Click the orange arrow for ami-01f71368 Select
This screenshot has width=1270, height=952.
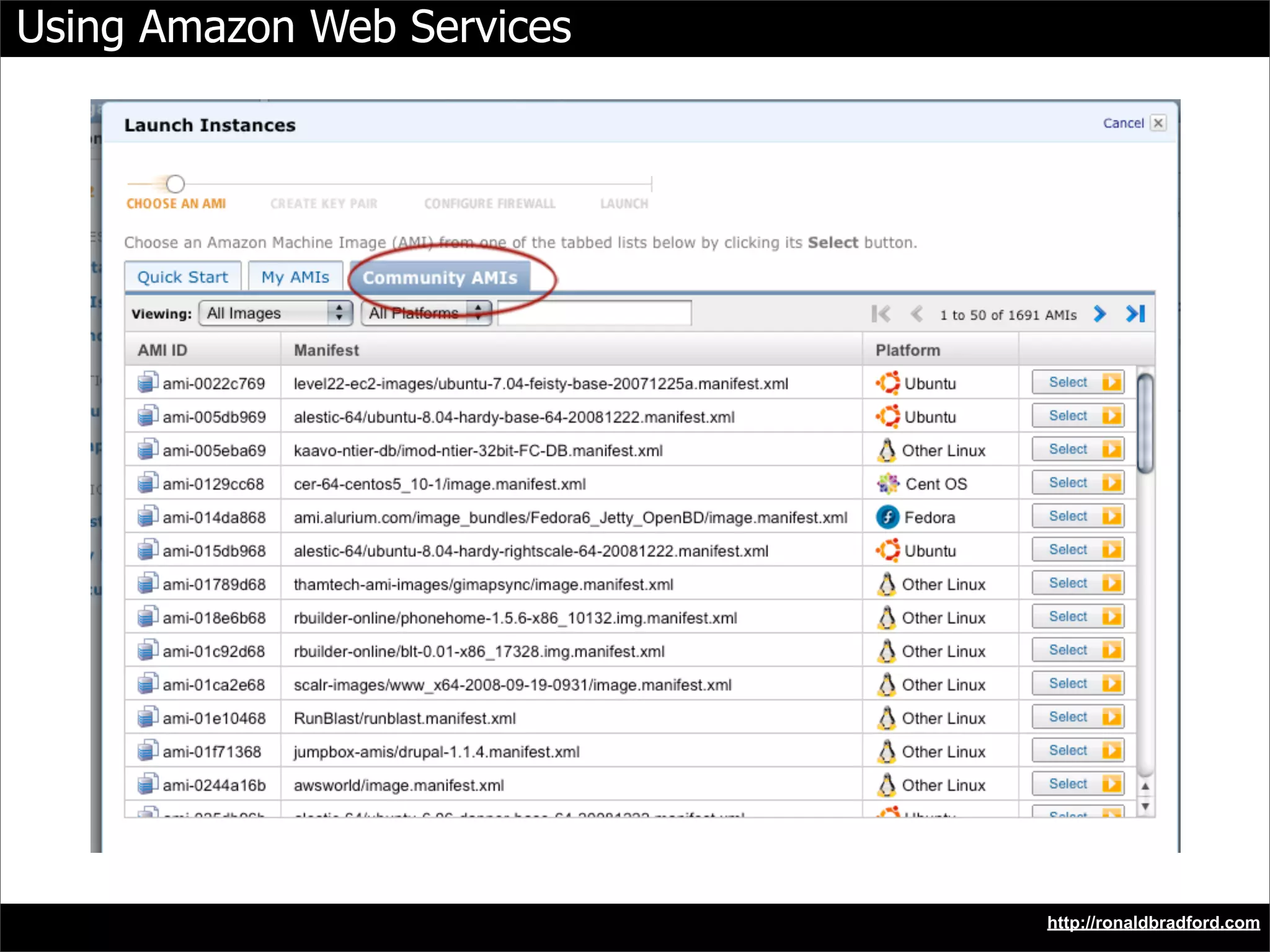pos(1111,750)
